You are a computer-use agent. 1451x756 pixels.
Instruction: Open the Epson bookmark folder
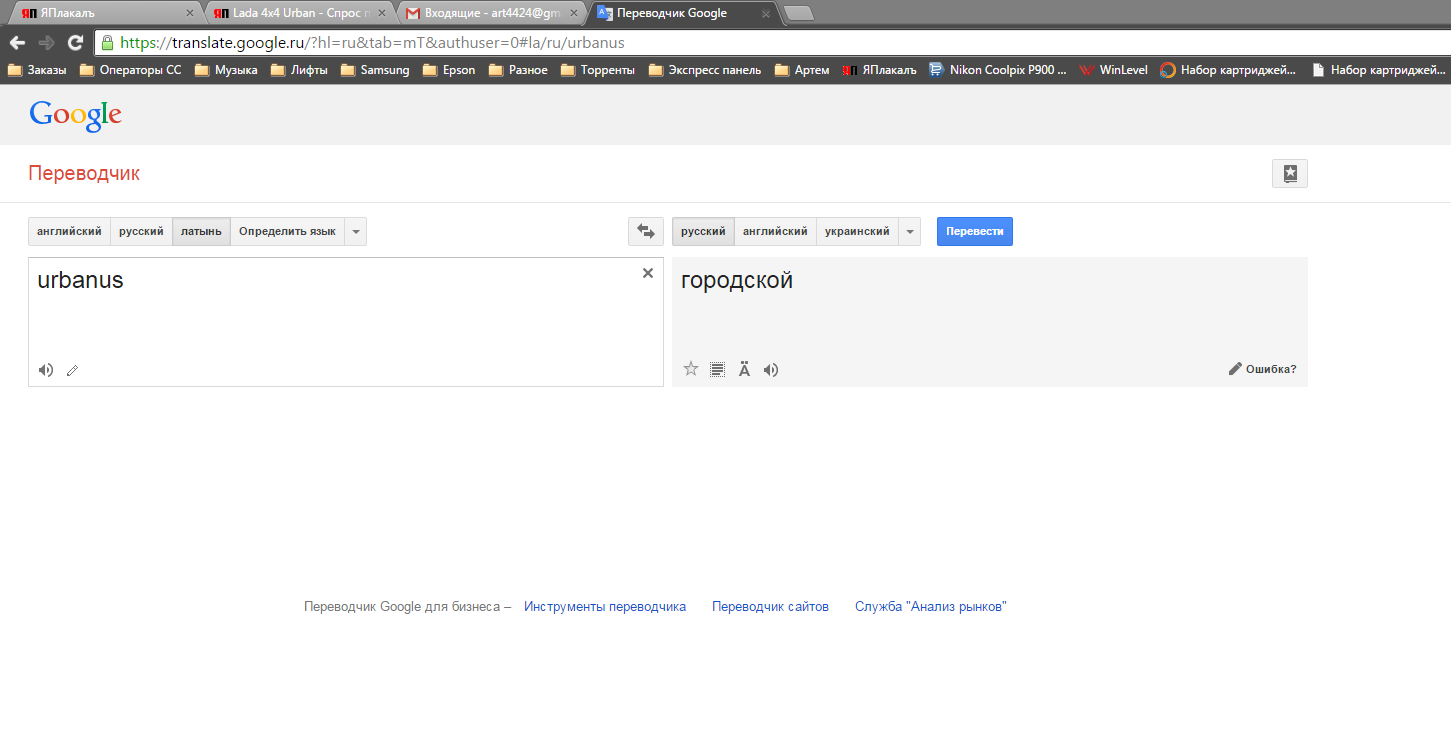[x=449, y=70]
